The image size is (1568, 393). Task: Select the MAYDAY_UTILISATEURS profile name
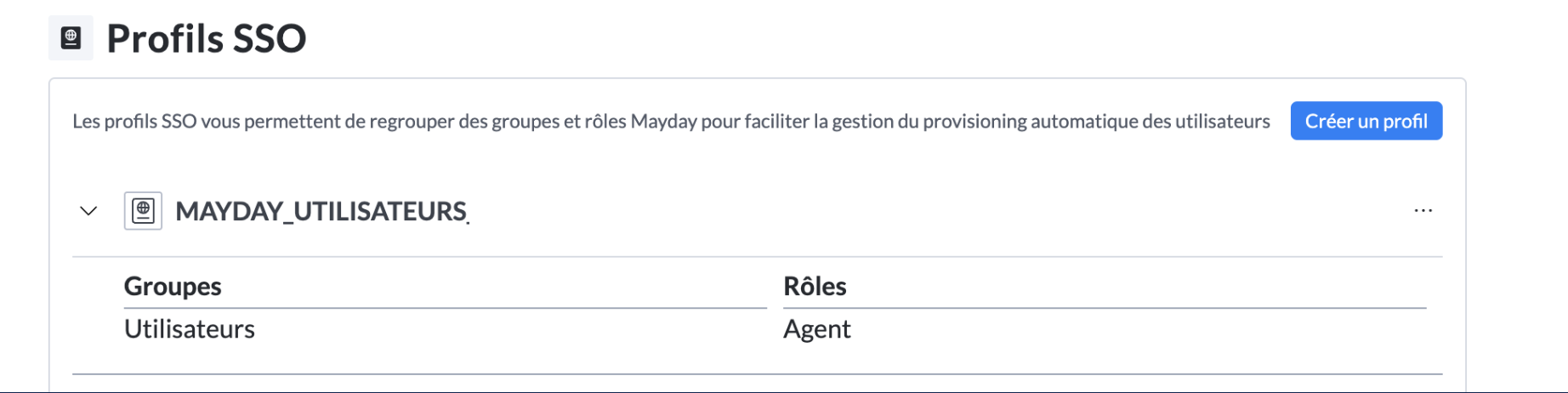pos(321,211)
